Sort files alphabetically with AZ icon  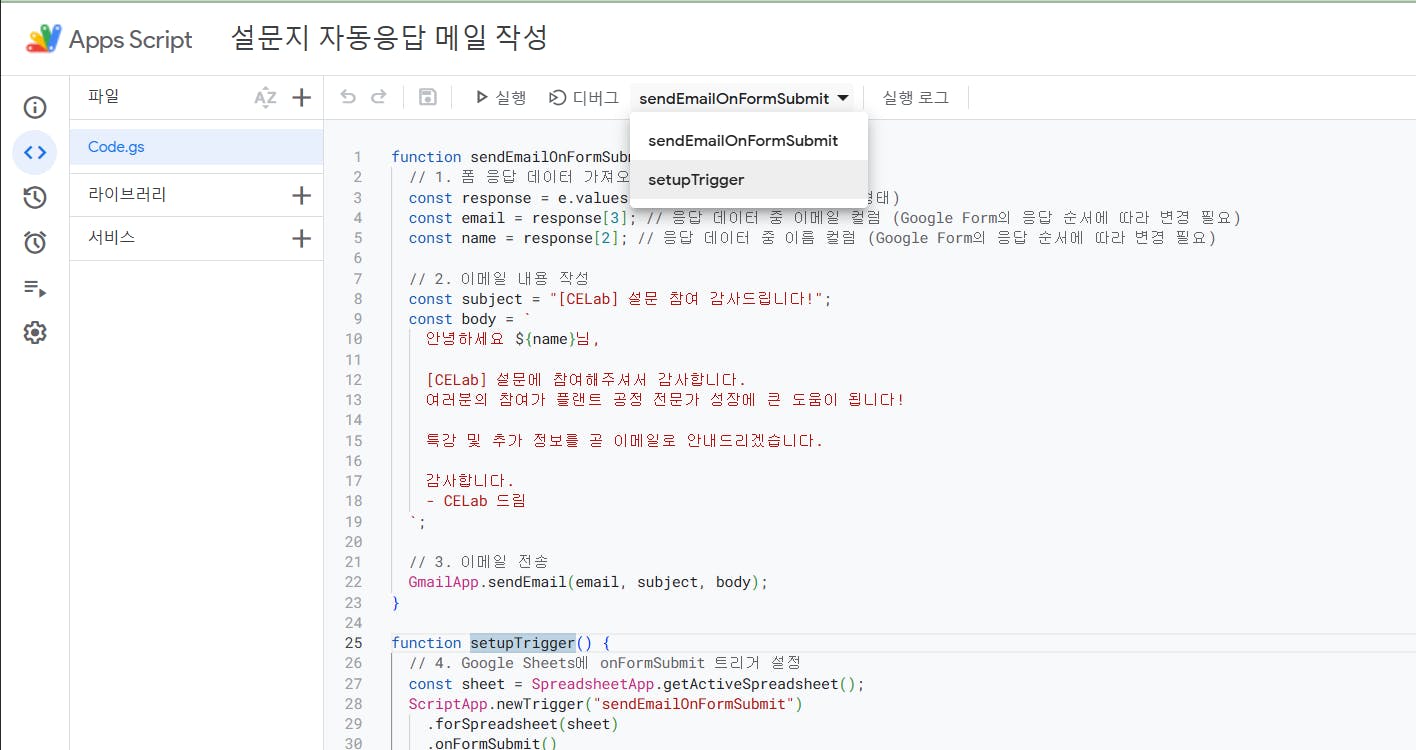click(x=265, y=98)
